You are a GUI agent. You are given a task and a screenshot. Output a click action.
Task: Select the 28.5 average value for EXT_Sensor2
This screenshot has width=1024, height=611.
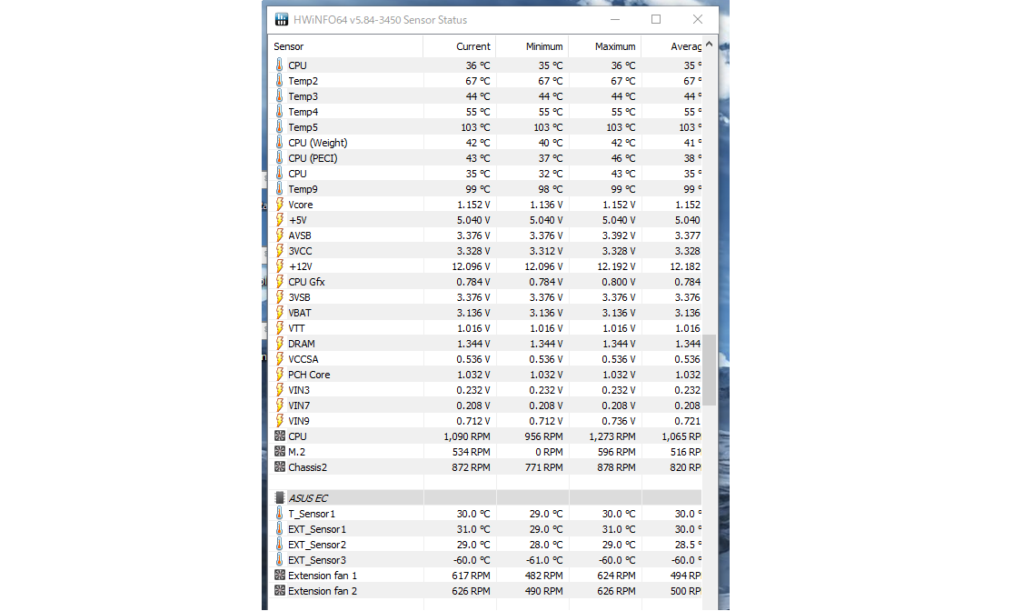[688, 544]
